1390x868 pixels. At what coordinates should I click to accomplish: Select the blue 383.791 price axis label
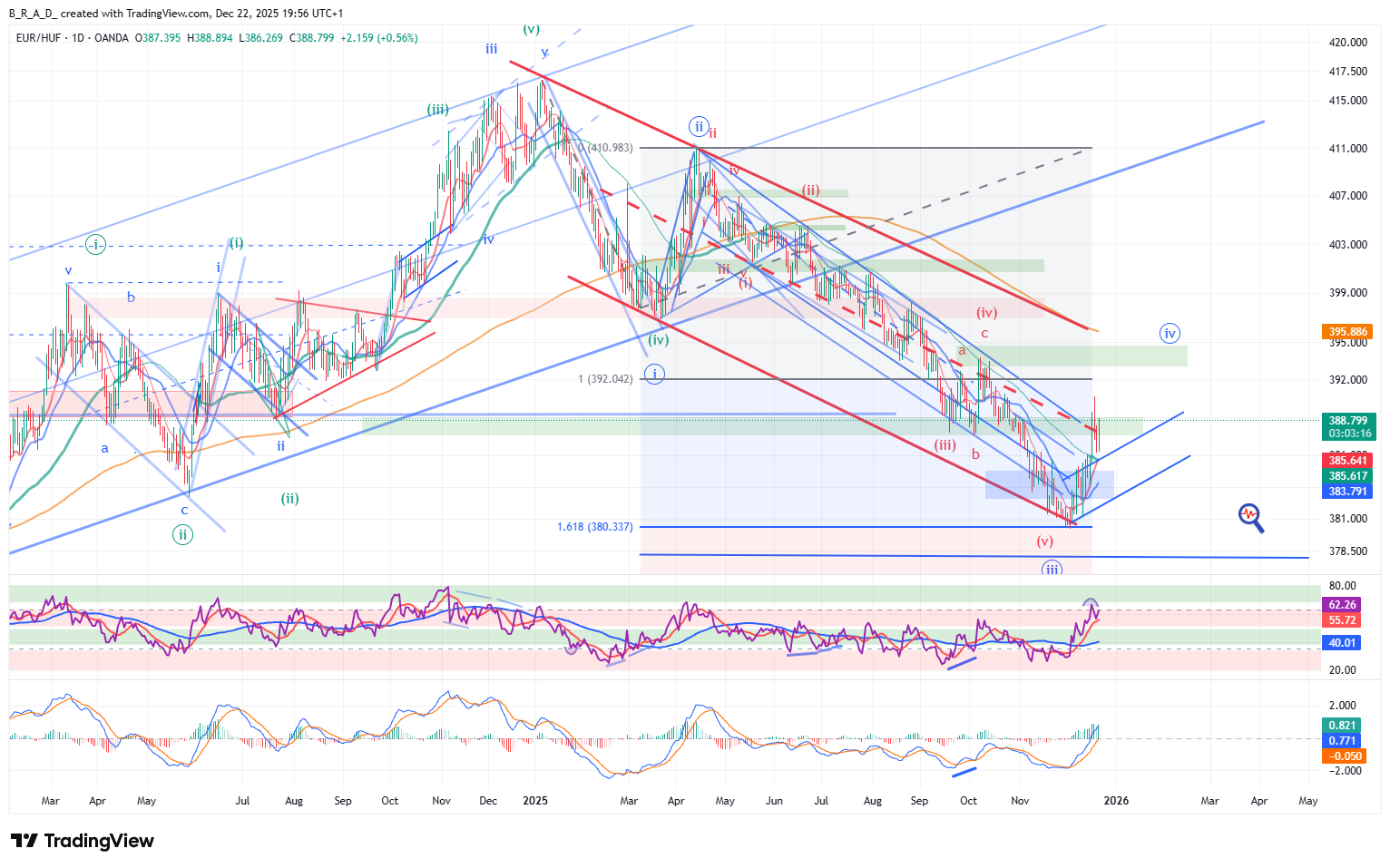click(1347, 492)
